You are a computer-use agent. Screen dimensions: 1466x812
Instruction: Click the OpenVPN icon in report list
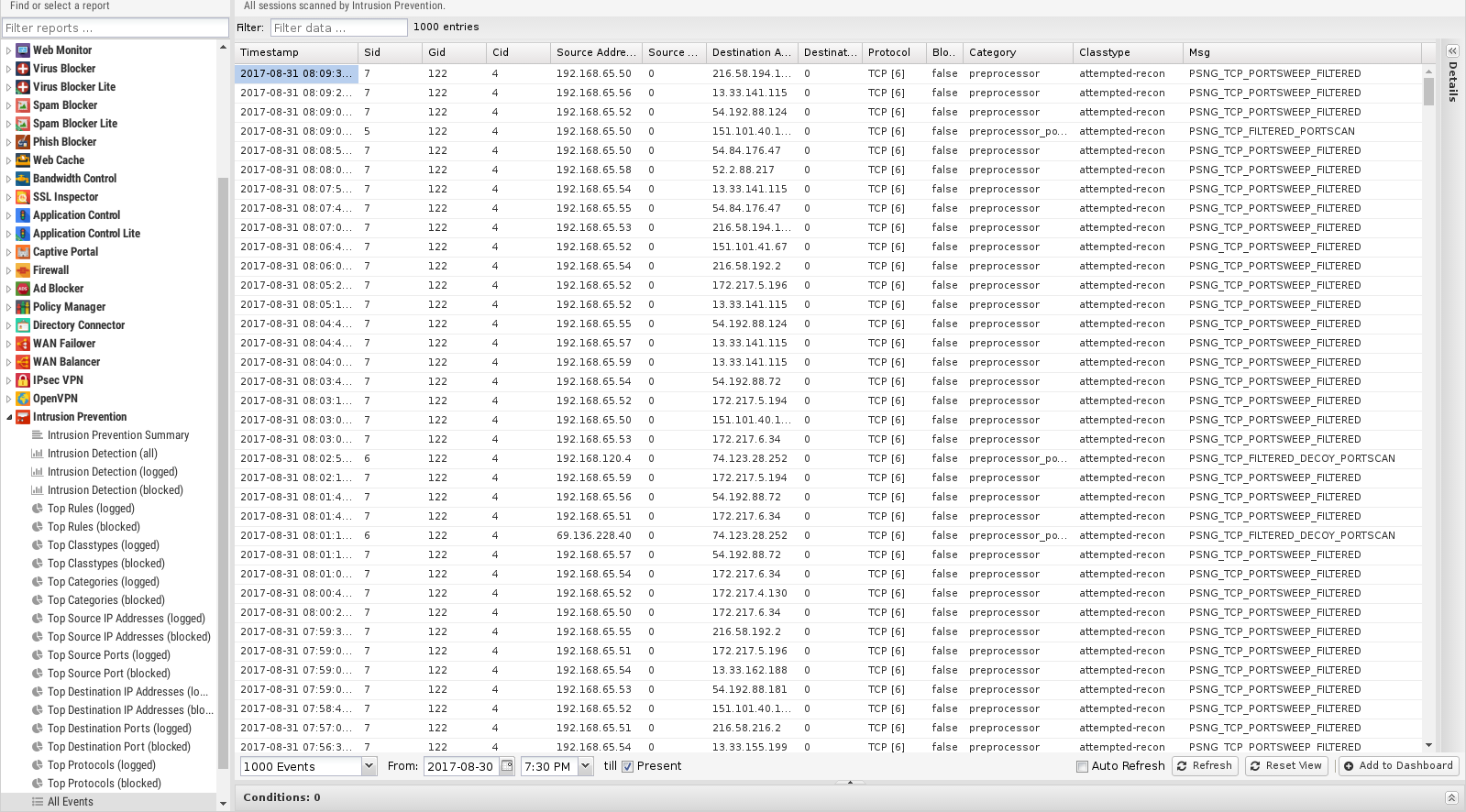[23, 399]
